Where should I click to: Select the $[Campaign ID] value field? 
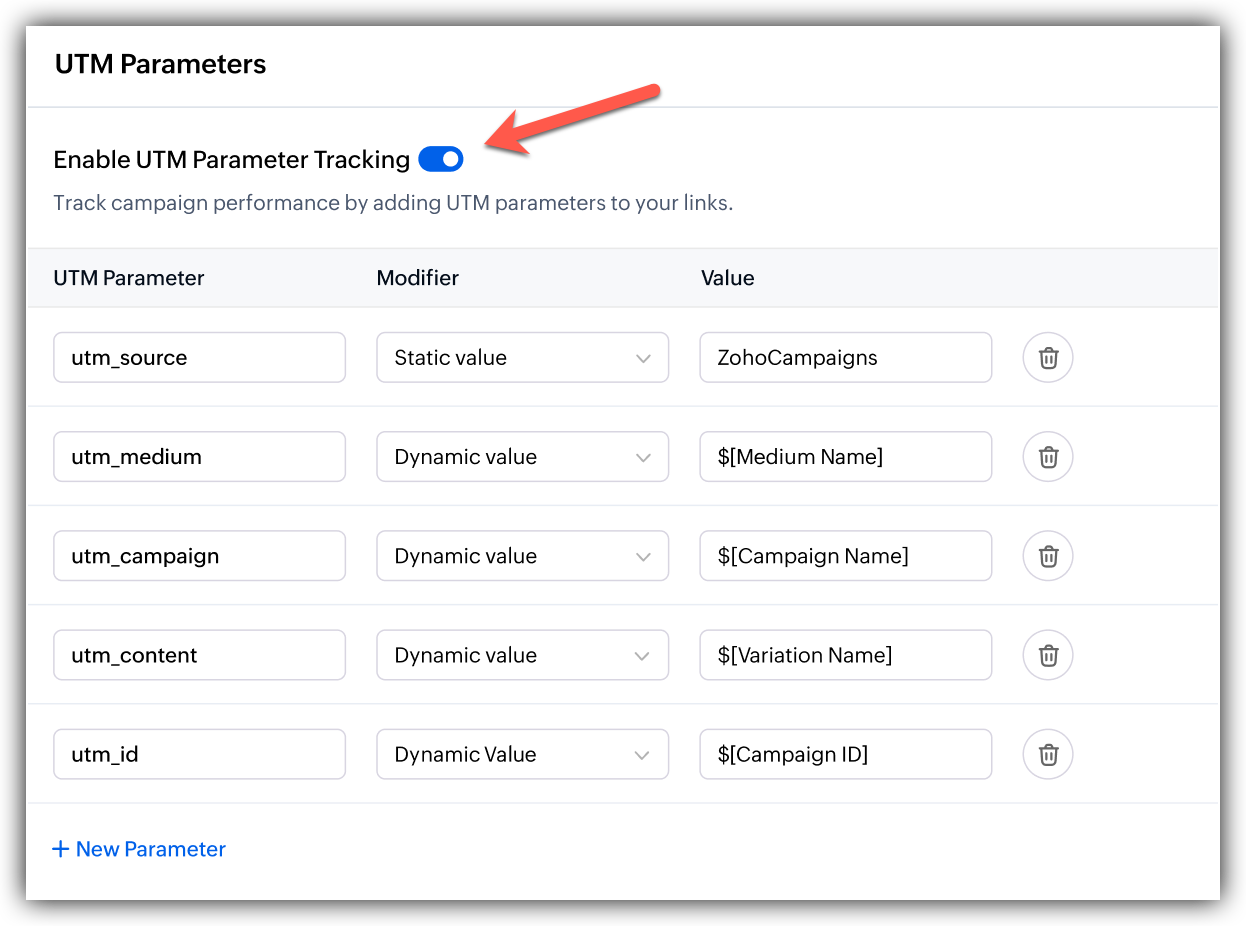(846, 754)
